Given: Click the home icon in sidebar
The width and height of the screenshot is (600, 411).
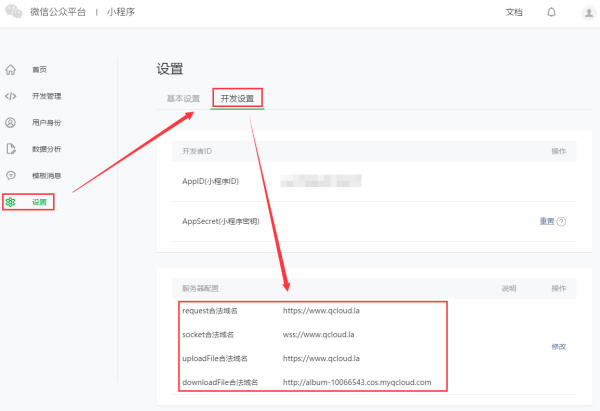Looking at the screenshot, I should 11,70.
